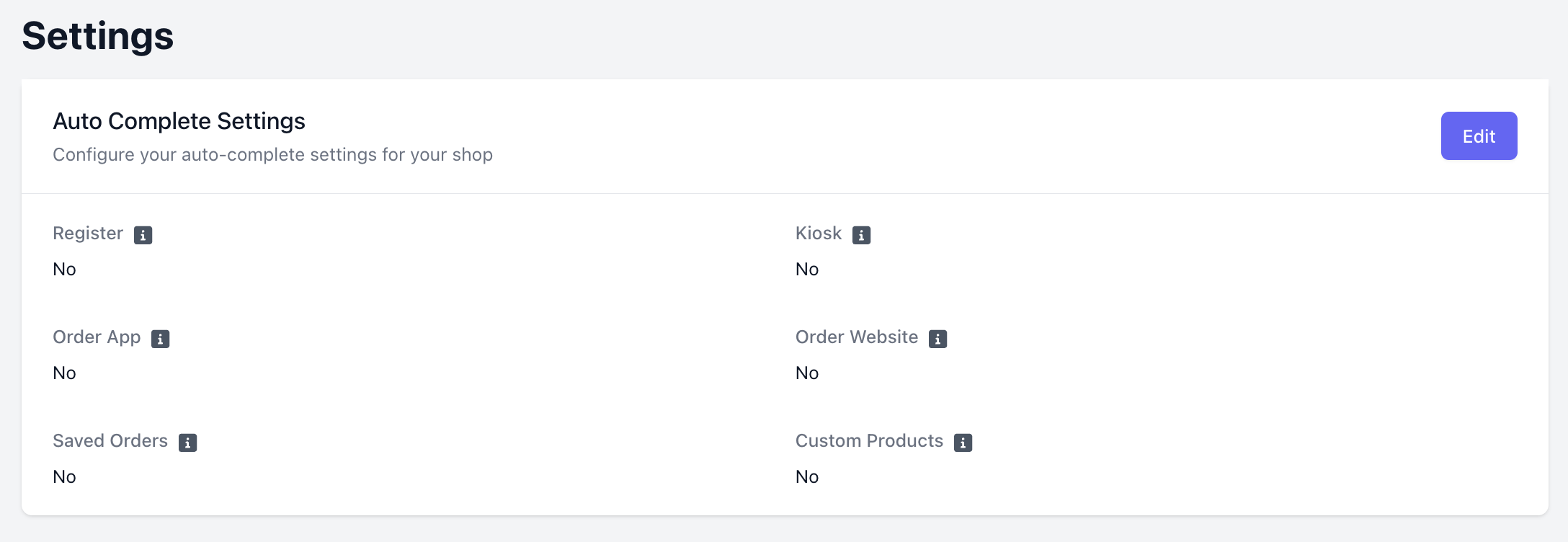
Task: Click the No value under Saved Orders
Action: tap(64, 477)
